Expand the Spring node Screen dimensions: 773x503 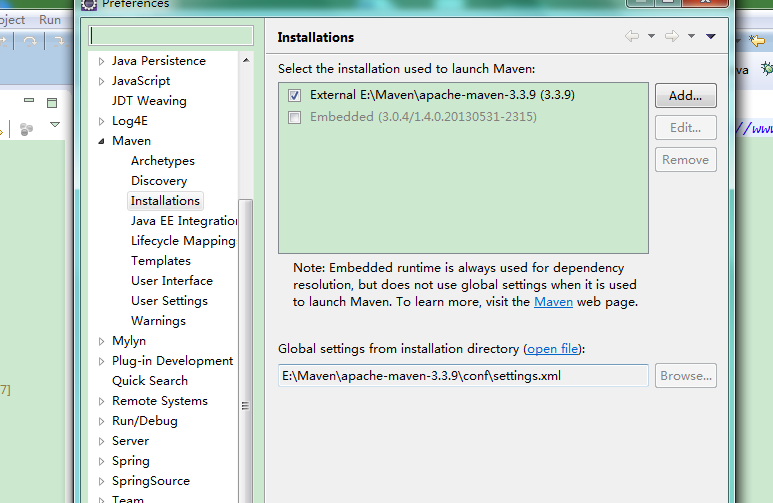click(101, 462)
